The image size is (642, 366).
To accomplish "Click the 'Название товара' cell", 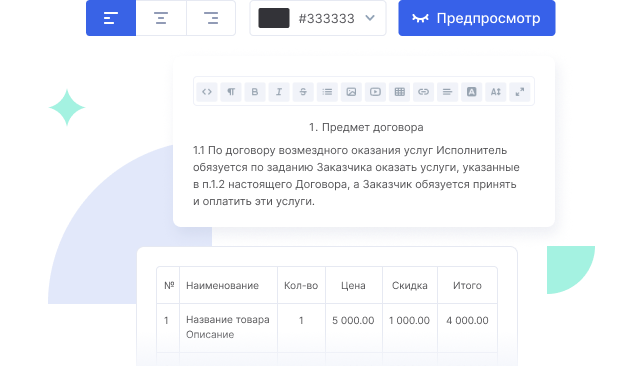I will coord(228,319).
